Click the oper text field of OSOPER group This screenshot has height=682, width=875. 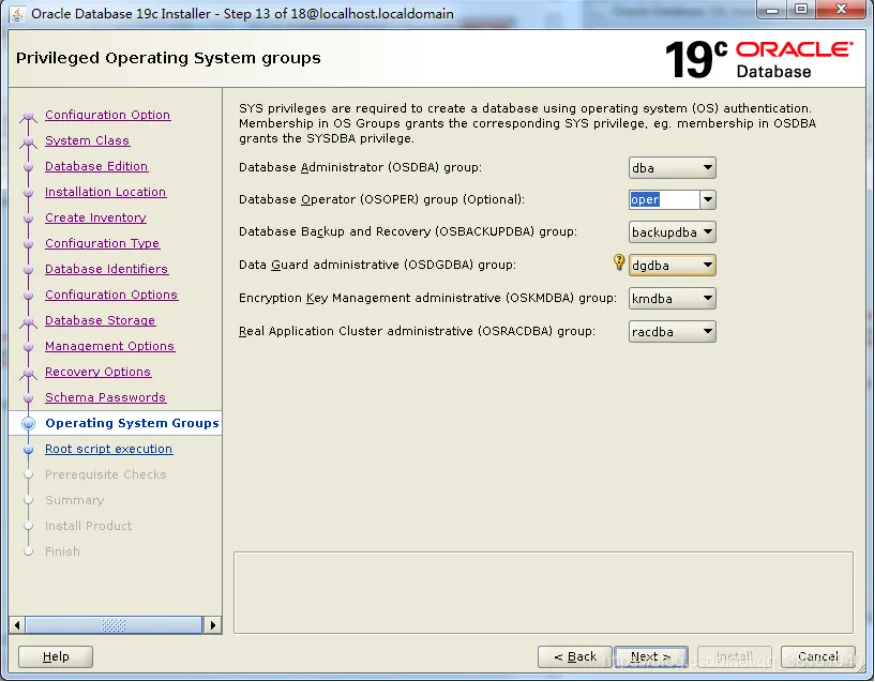(664, 199)
